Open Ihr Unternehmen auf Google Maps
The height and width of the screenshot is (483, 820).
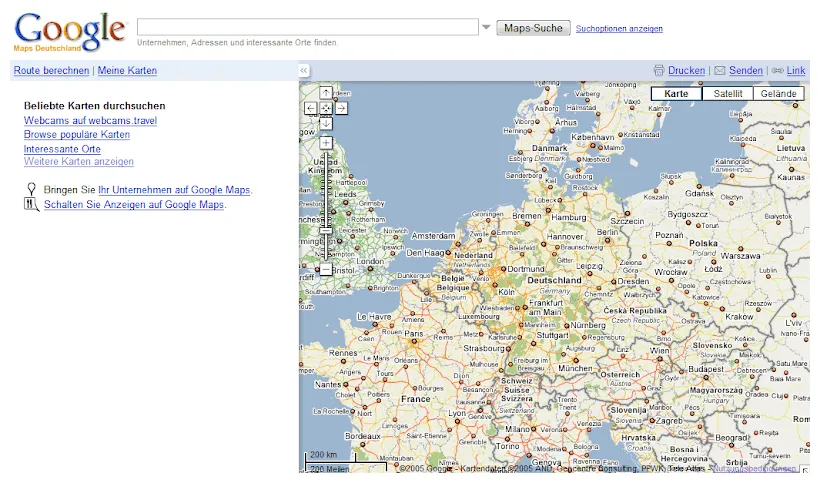[x=174, y=190]
